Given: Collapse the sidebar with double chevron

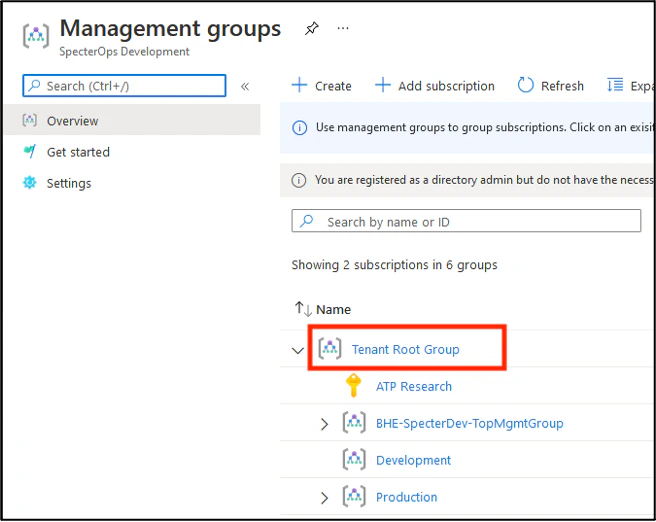Looking at the screenshot, I should pyautogui.click(x=245, y=87).
